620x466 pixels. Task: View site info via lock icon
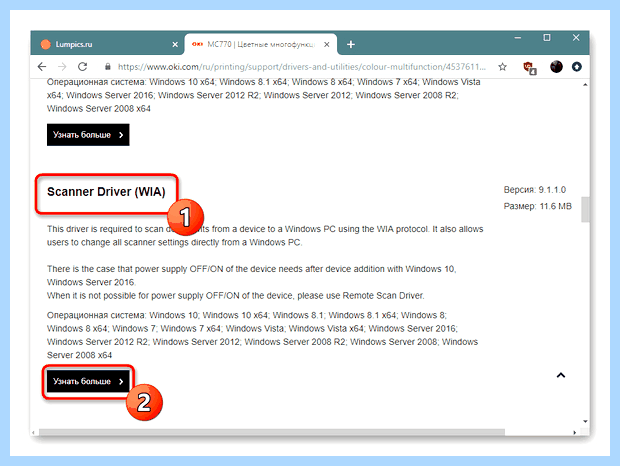point(108,67)
